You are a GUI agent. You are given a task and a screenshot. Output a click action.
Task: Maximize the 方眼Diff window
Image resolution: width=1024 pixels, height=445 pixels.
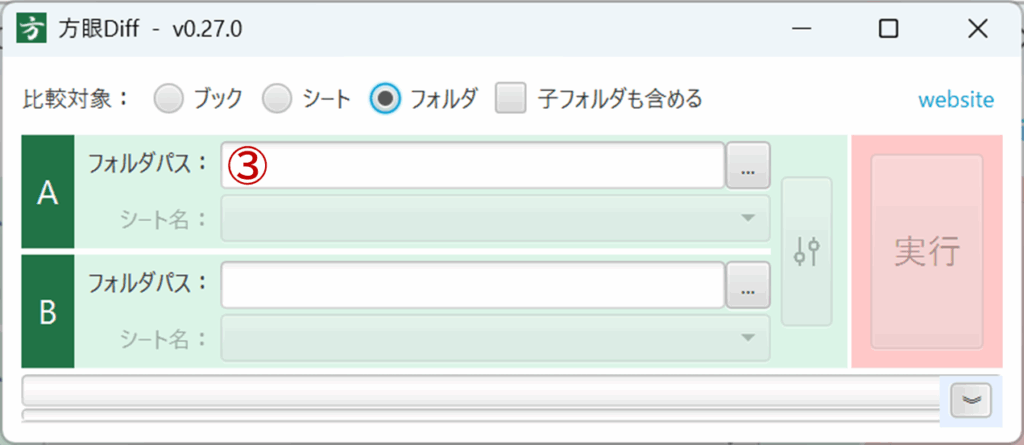tap(888, 29)
